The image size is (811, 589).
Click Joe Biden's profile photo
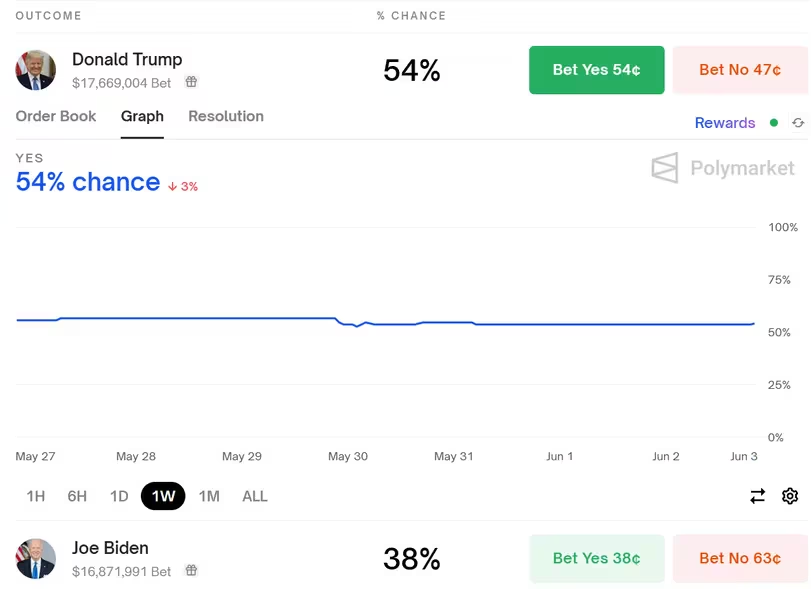pyautogui.click(x=36, y=558)
